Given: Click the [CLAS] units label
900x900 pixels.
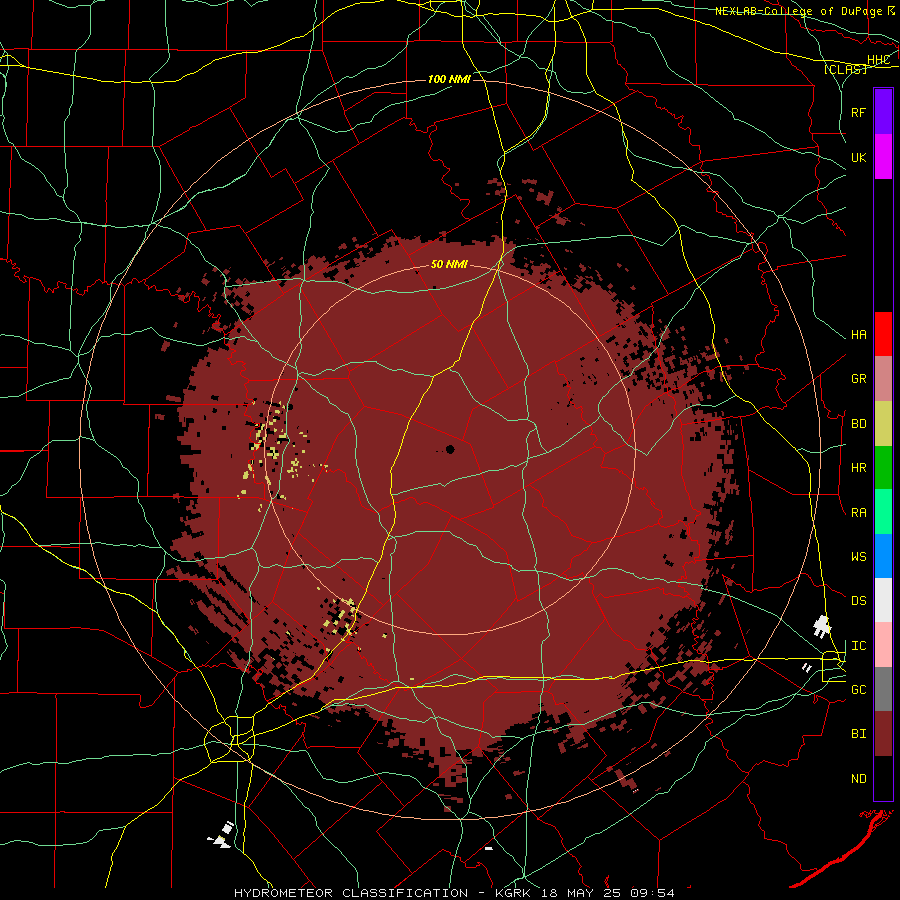Looking at the screenshot, I should pyautogui.click(x=845, y=70).
